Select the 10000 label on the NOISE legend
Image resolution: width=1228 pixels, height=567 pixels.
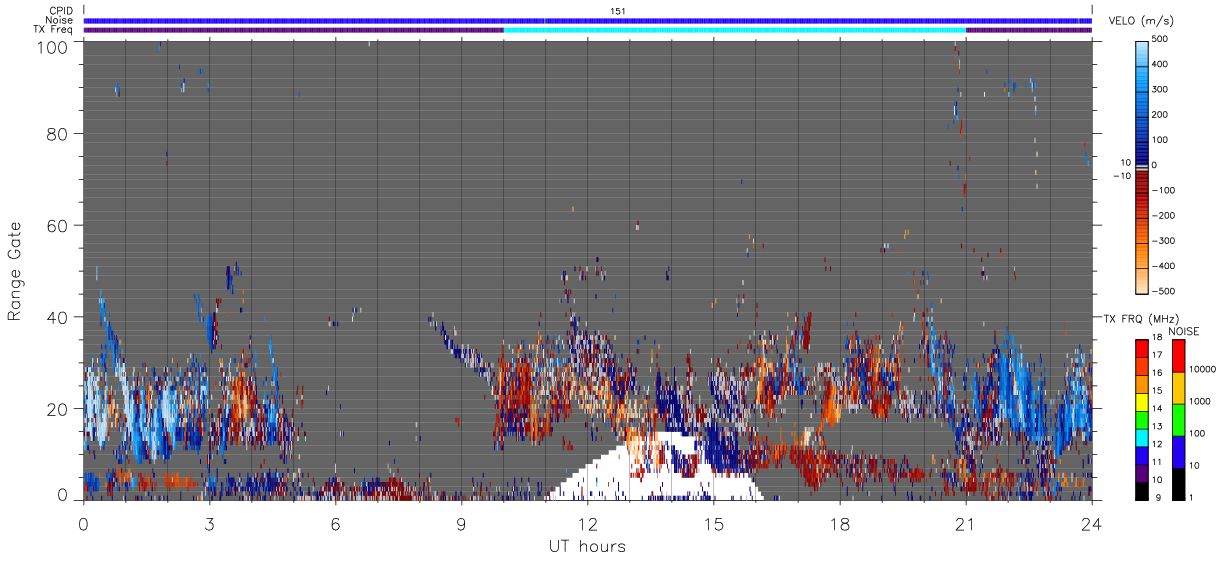click(1203, 370)
